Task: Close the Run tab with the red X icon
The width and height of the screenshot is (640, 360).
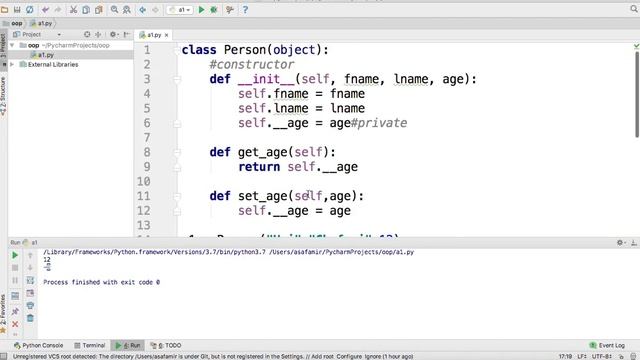Action: [15, 324]
